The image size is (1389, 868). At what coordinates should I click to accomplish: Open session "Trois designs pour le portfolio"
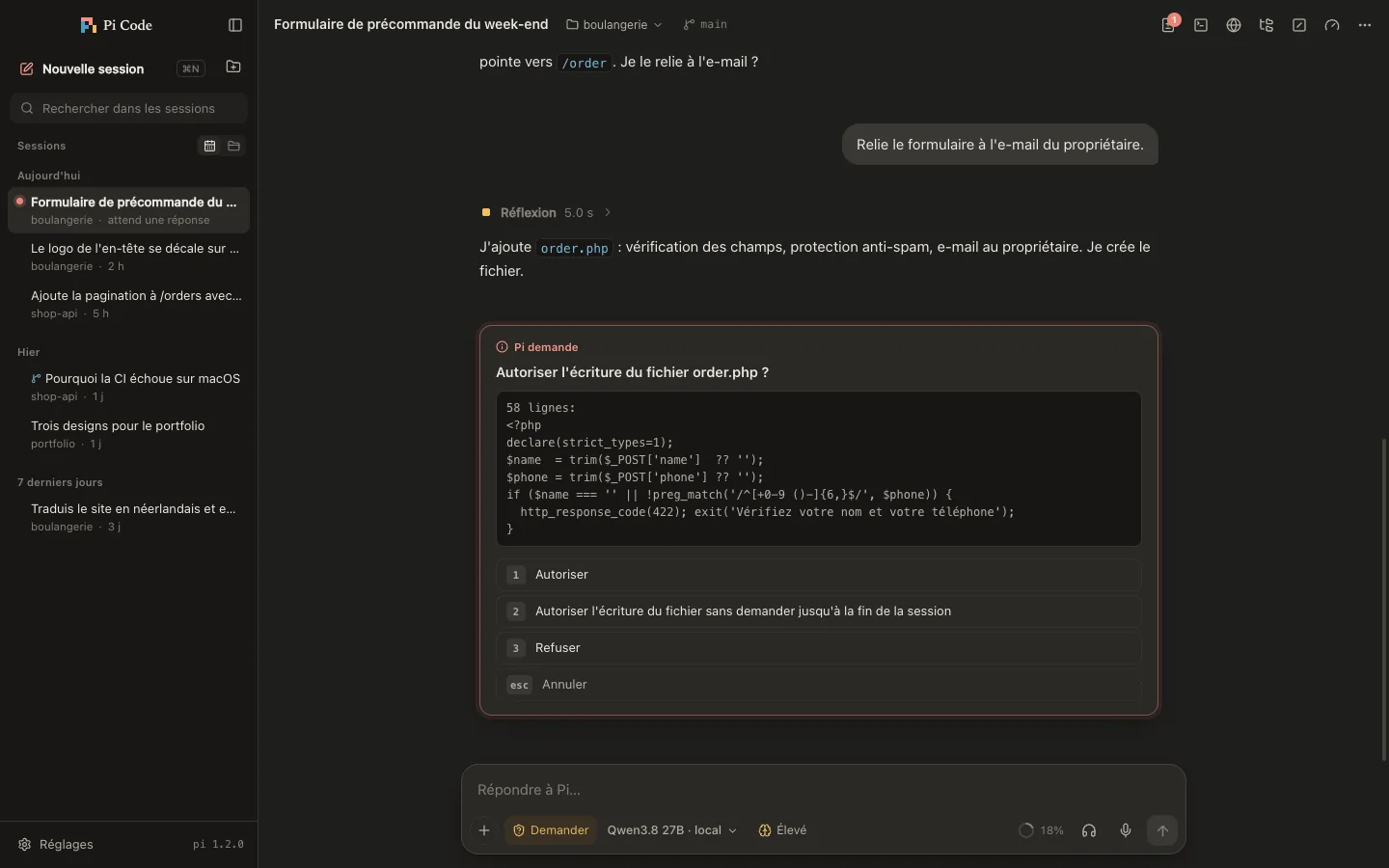[x=129, y=434]
